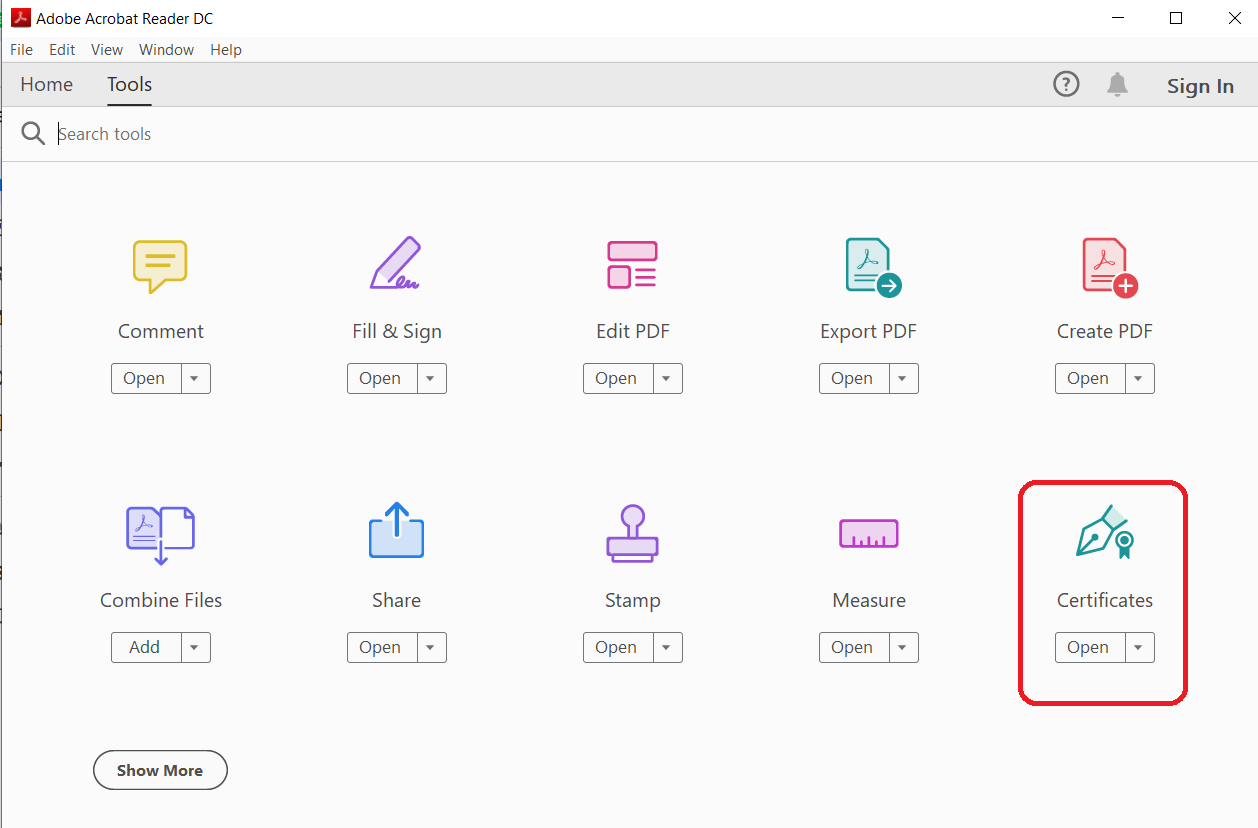Click the notifications bell icon
Image resolution: width=1258 pixels, height=828 pixels.
click(x=1117, y=85)
